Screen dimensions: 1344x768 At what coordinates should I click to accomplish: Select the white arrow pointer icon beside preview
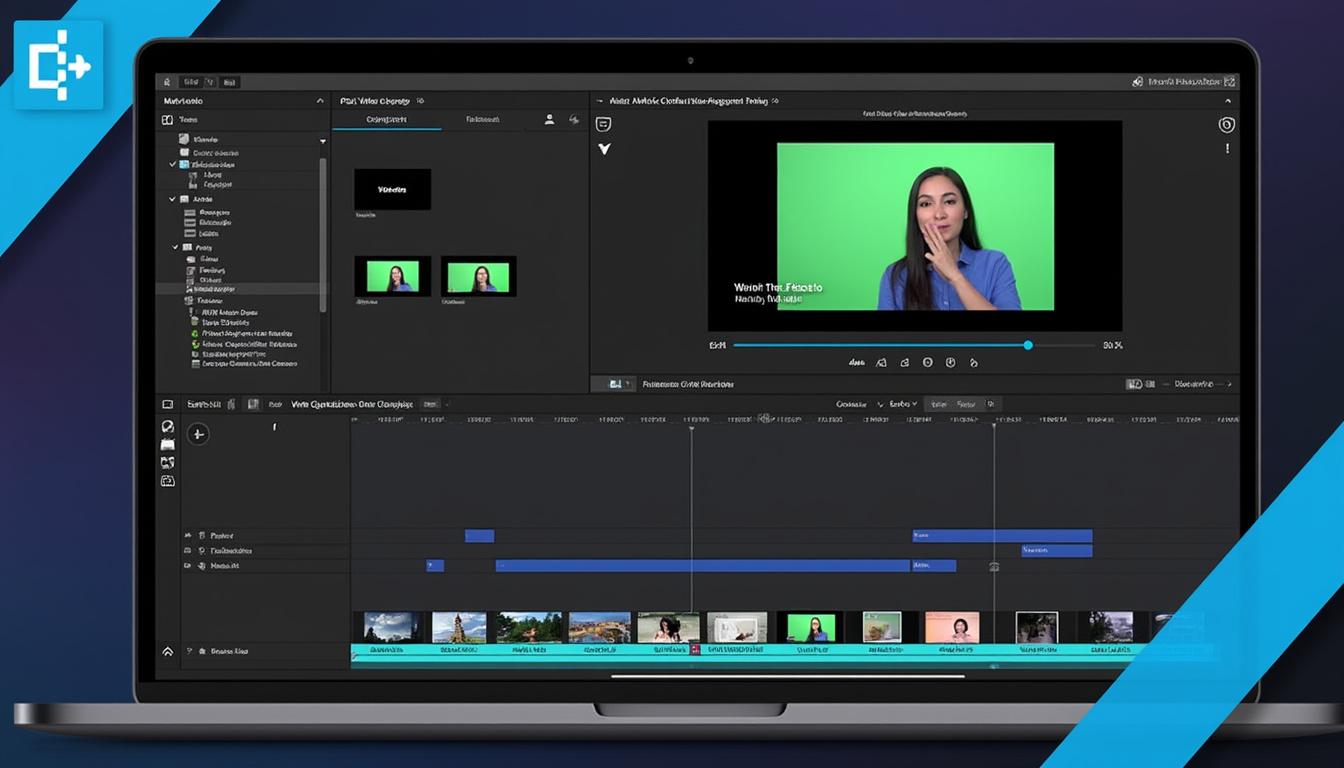(604, 149)
